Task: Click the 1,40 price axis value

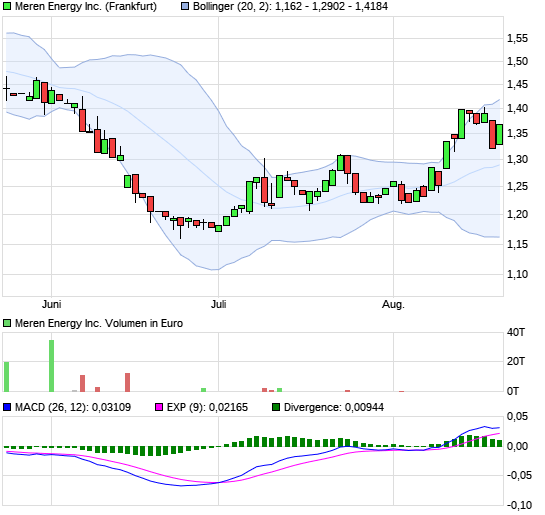Action: [517, 108]
